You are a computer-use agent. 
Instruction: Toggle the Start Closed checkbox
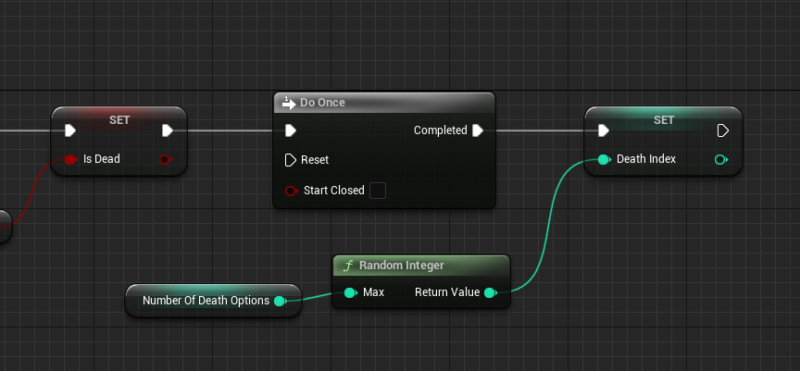(378, 191)
